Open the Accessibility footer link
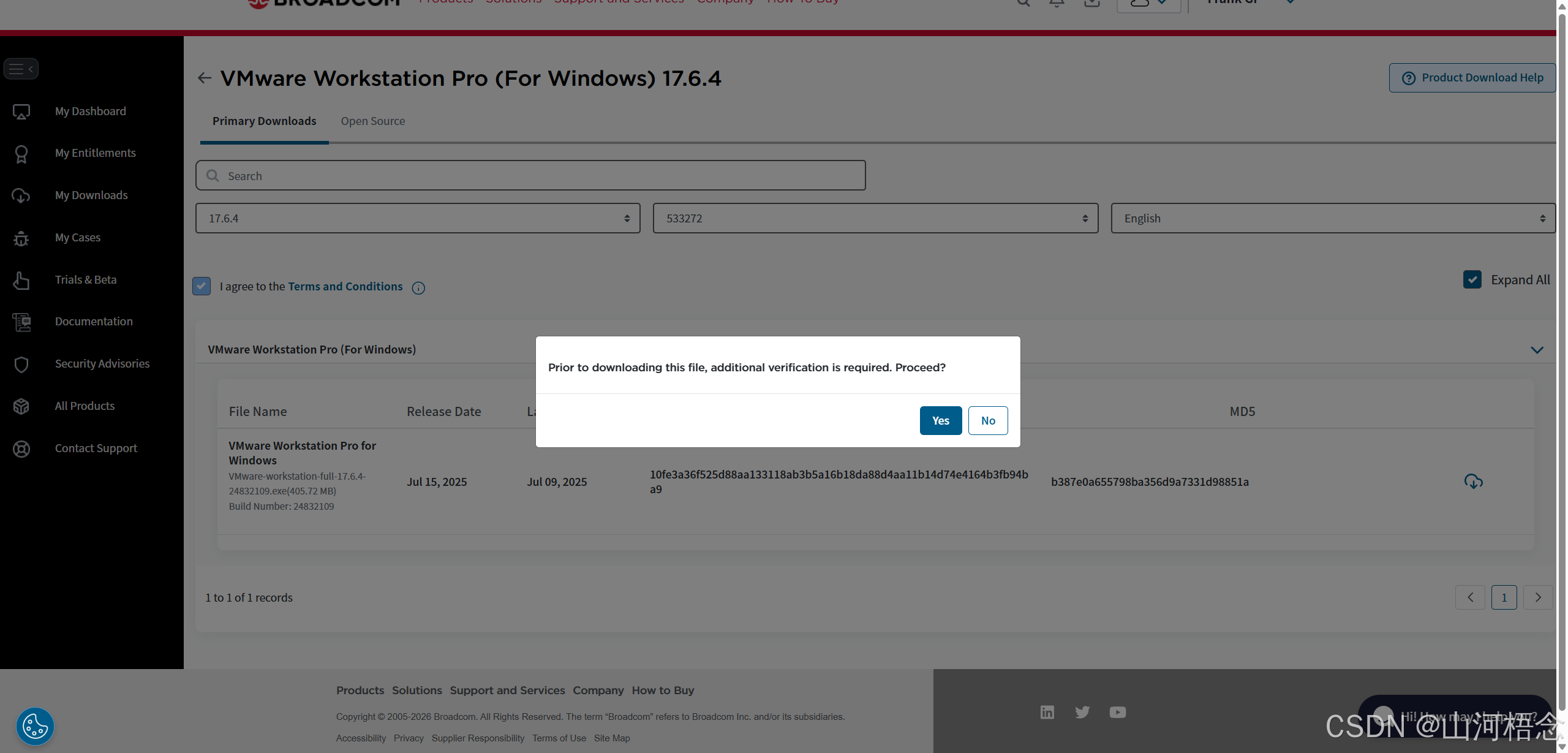The width and height of the screenshot is (1568, 753). (x=361, y=738)
